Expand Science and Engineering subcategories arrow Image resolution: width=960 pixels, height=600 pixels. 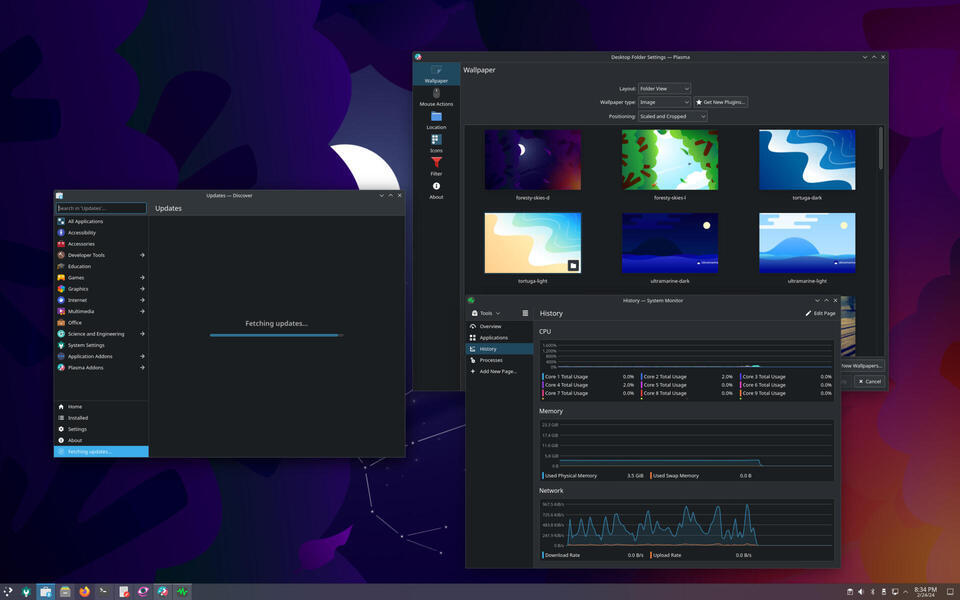click(x=142, y=334)
